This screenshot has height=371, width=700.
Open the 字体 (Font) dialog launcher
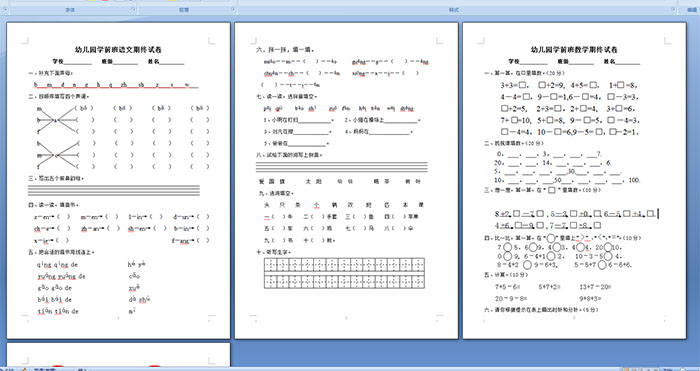point(133,9)
